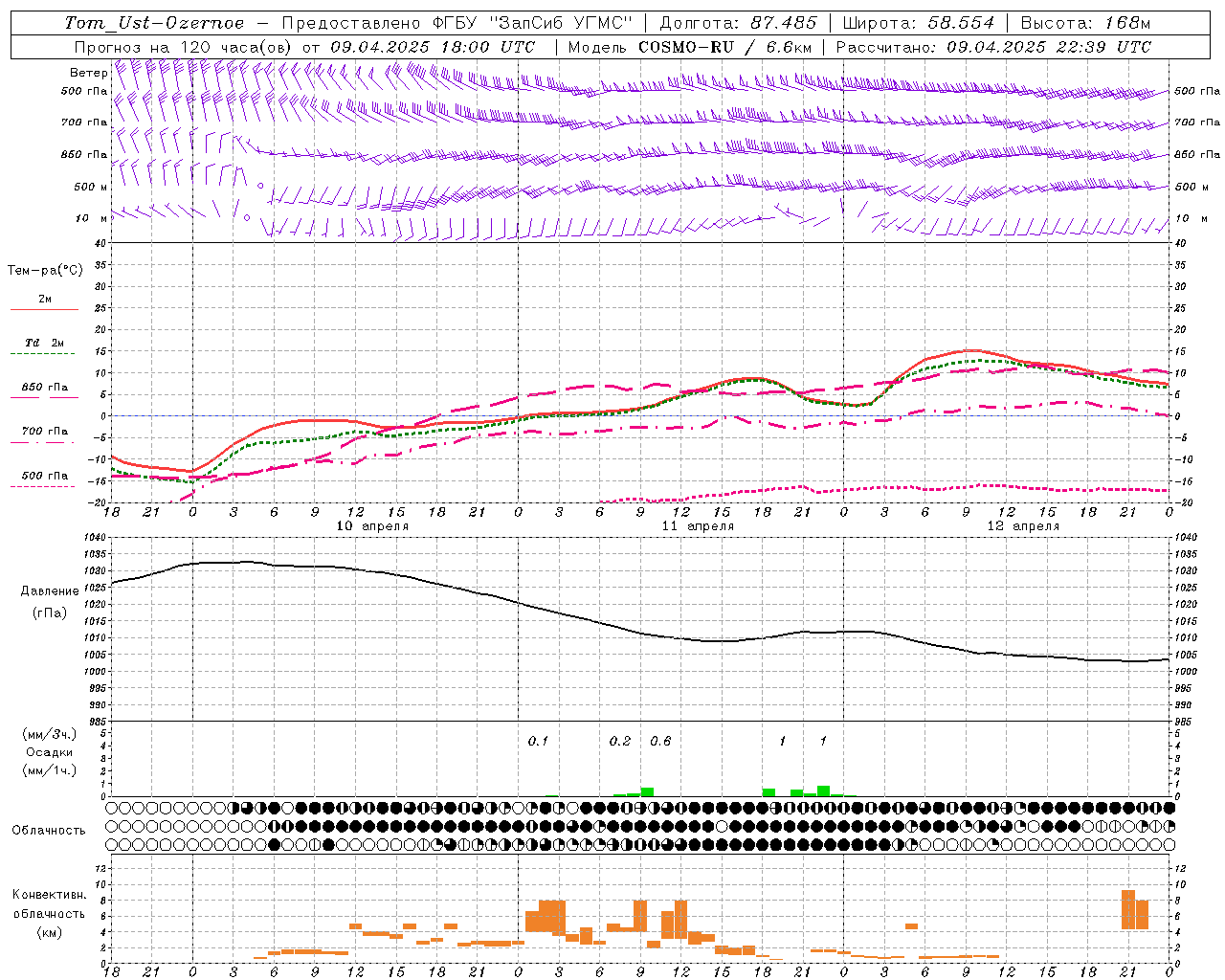Click the Прогноз на 120 часа(ов) text
The width and height of the screenshot is (1225, 980).
[185, 47]
